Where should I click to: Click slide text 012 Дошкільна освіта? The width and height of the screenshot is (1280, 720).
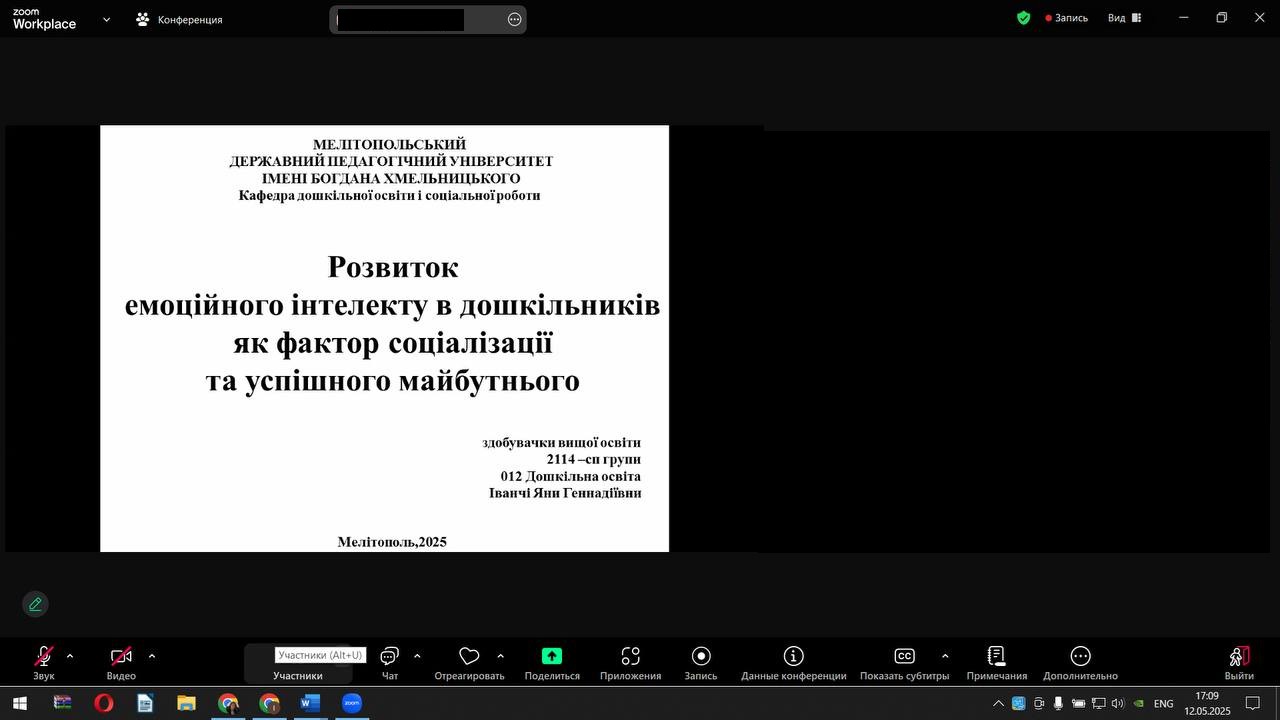(x=571, y=476)
